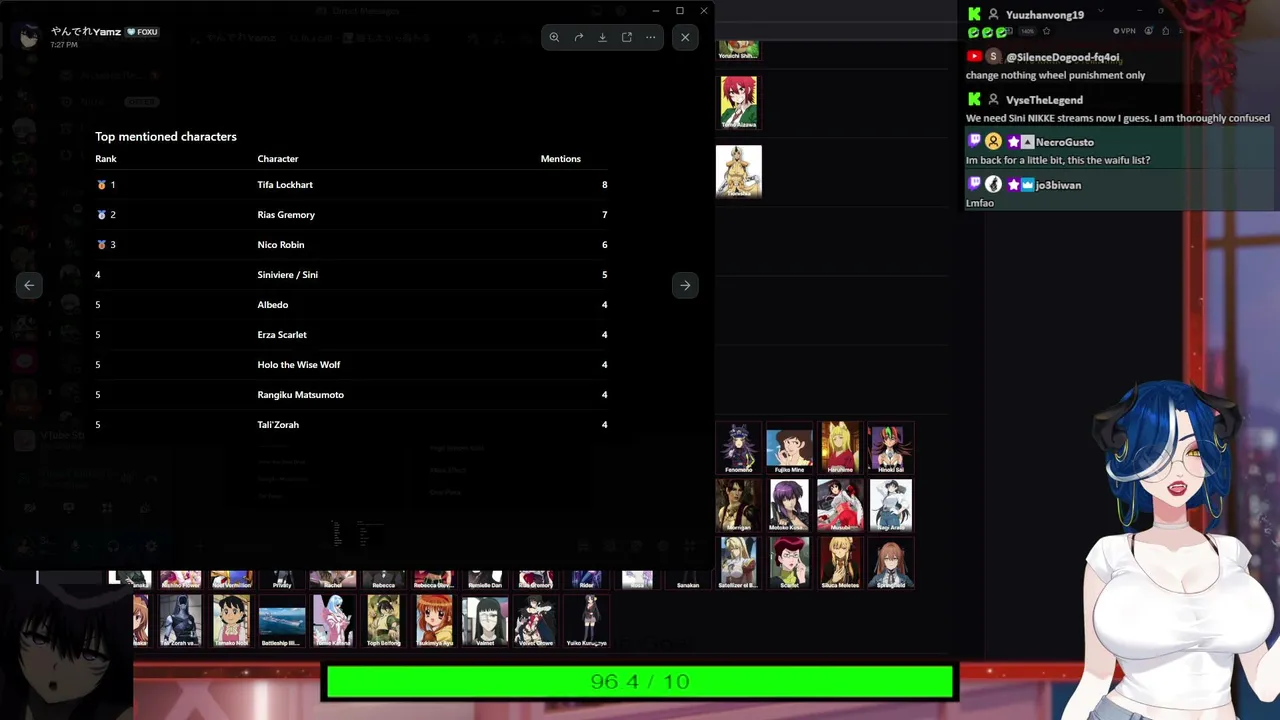The height and width of the screenshot is (720, 1280).
Task: Click the Nico Robin character name
Action: (x=281, y=245)
